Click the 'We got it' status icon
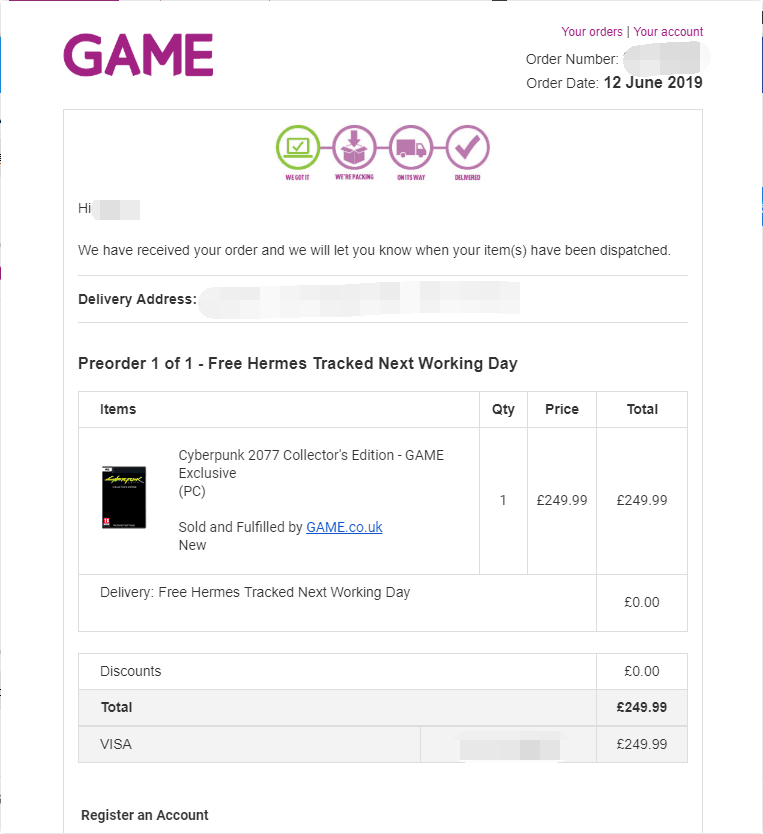The height and width of the screenshot is (834, 763). click(297, 148)
